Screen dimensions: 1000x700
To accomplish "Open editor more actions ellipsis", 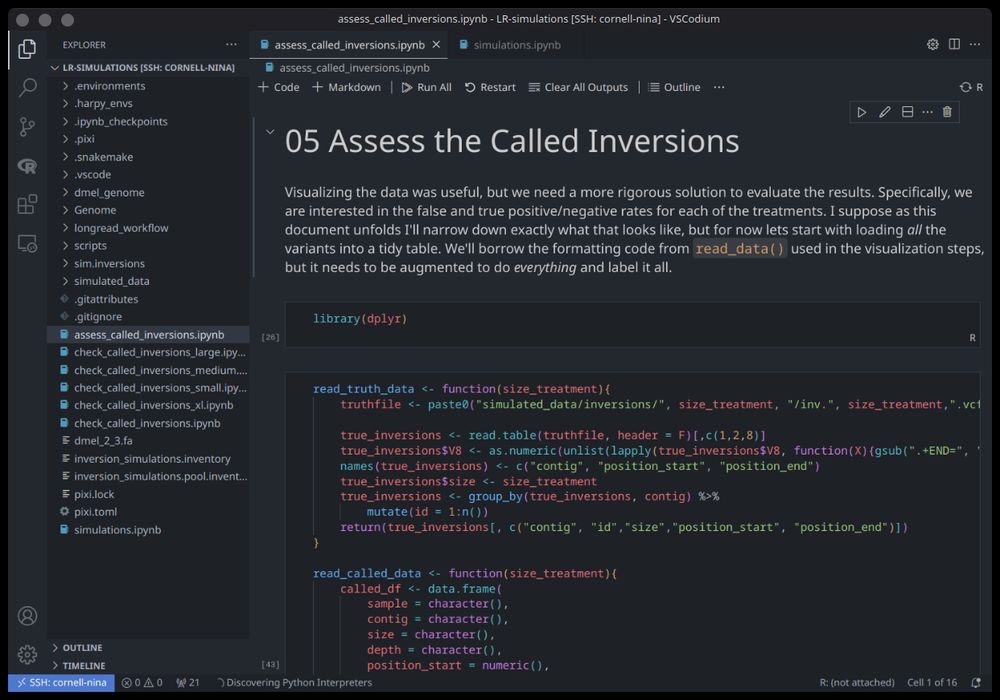I will click(975, 44).
